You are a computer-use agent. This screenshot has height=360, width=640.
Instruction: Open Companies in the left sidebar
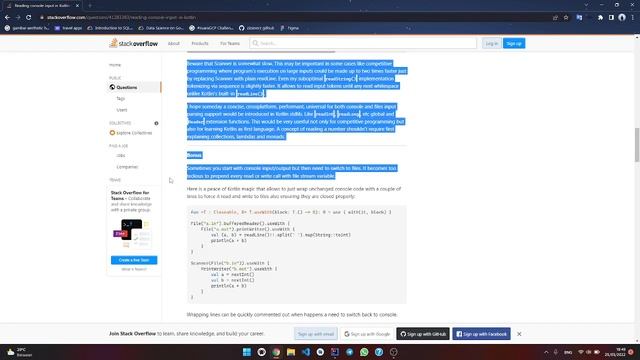(127, 167)
